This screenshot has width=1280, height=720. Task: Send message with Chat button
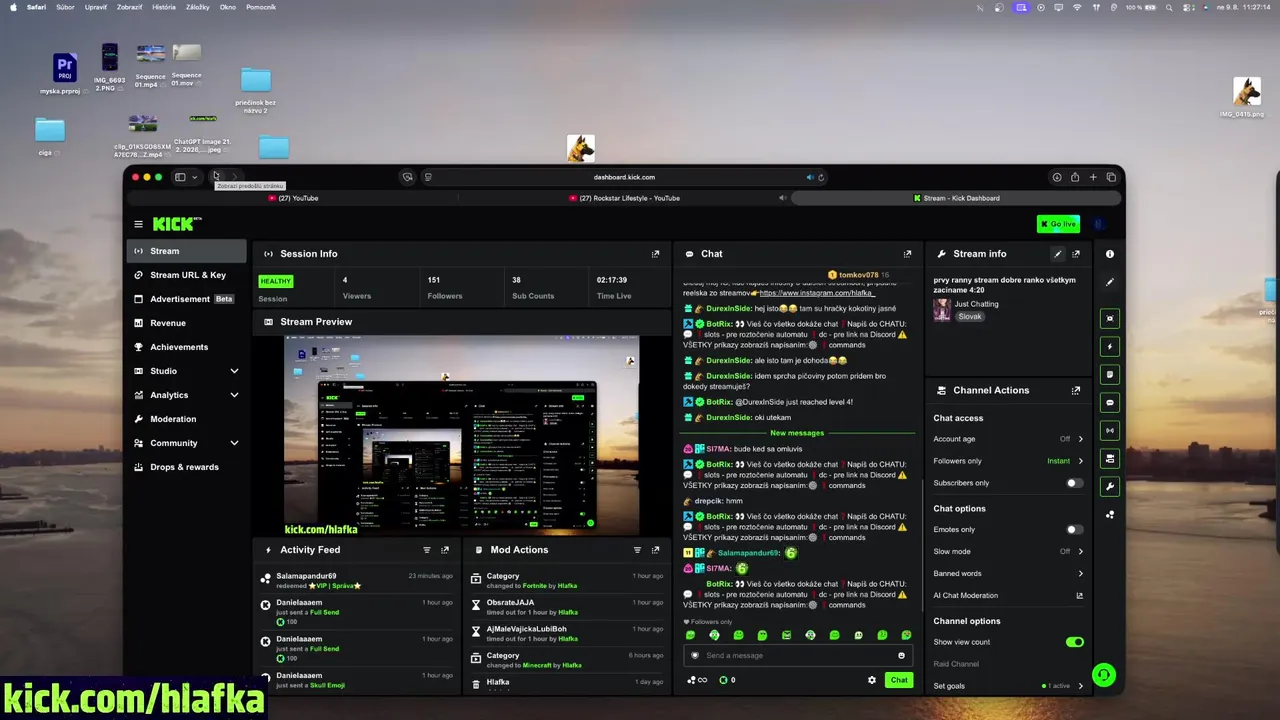tap(899, 680)
